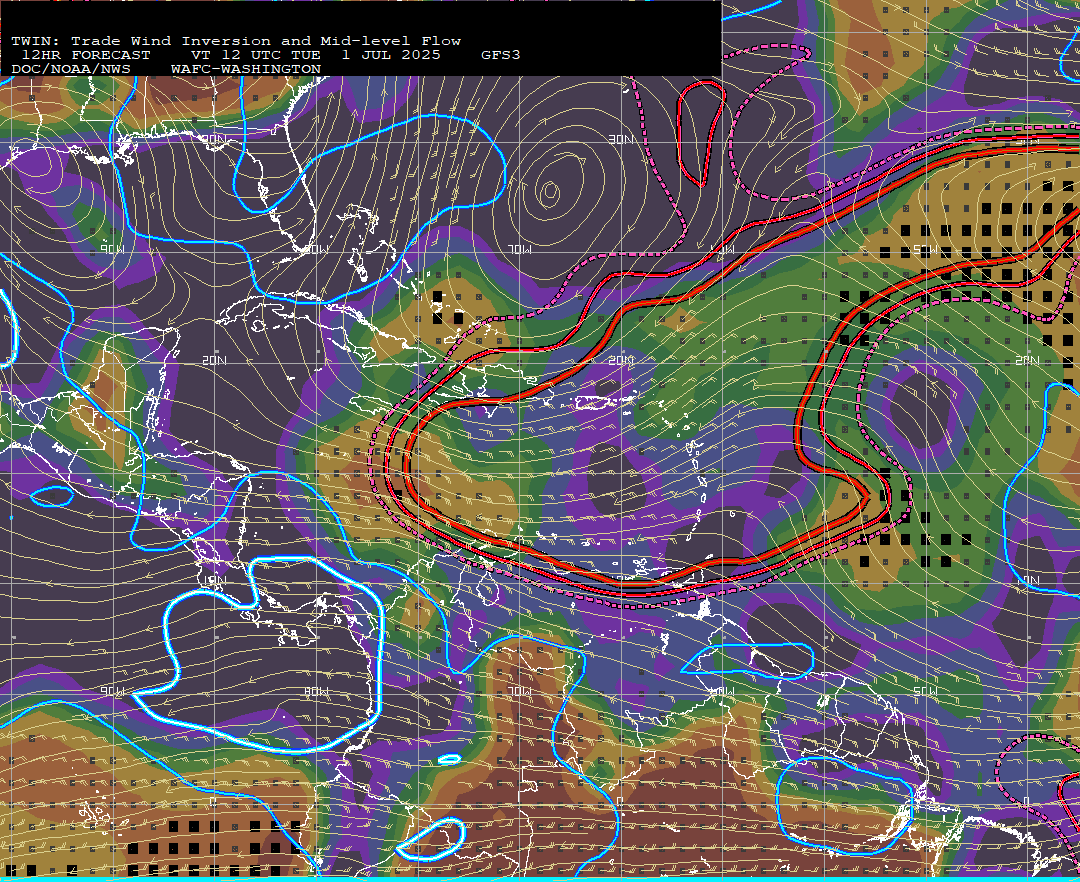The height and width of the screenshot is (882, 1080).
Task: Click the '80W' label near the Florida Keys
Action: pos(315,249)
